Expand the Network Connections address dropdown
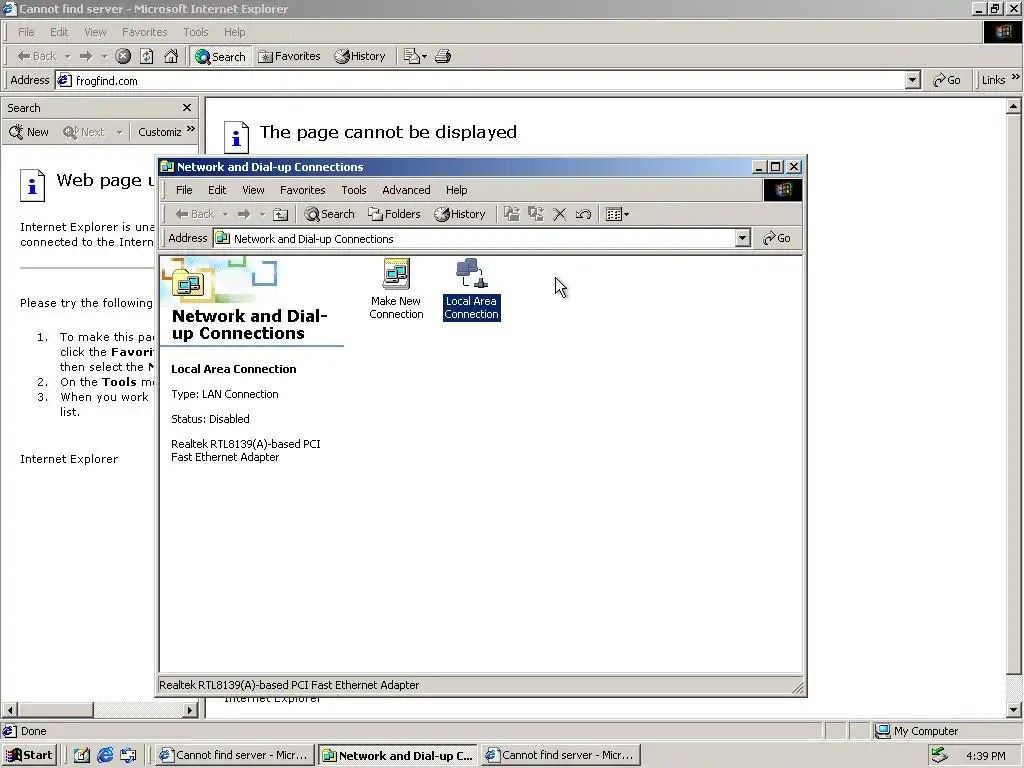The height and width of the screenshot is (768, 1024). pos(743,238)
